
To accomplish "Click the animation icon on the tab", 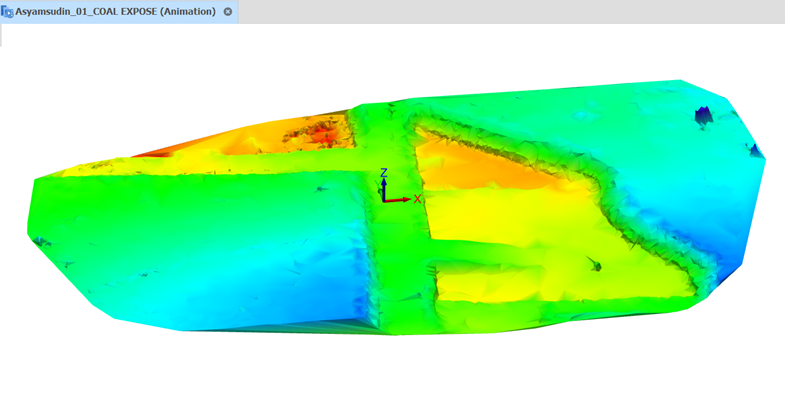I will coord(7,12).
